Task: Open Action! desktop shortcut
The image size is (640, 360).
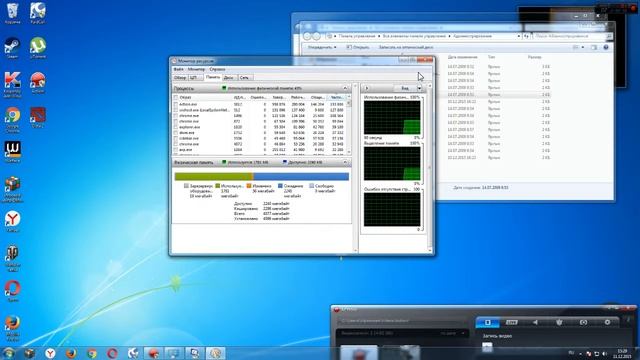Action: click(38, 82)
